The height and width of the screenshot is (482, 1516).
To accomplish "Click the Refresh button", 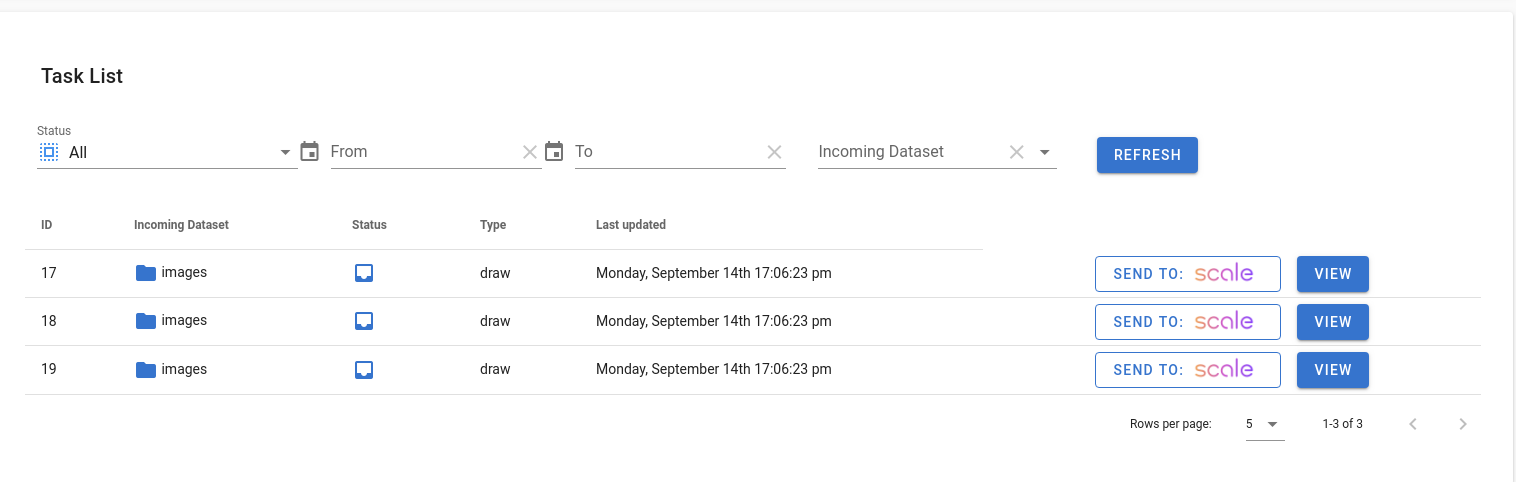I will [1147, 155].
